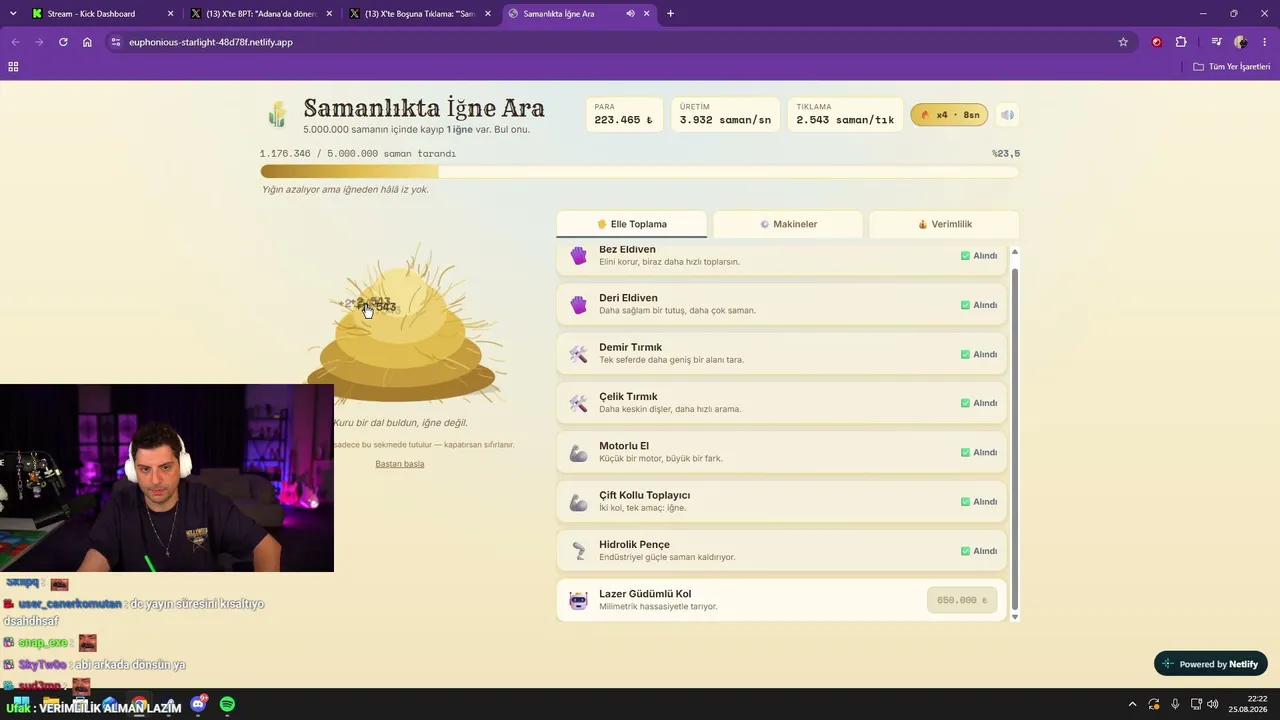This screenshot has height=720, width=1280.
Task: Click the Baştan başla restart link
Action: click(x=400, y=464)
